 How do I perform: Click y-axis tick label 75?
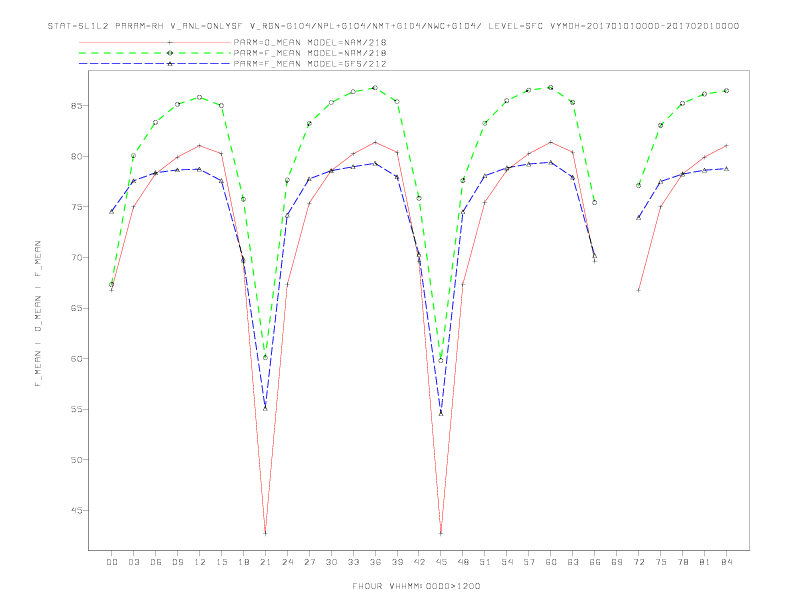tap(77, 207)
